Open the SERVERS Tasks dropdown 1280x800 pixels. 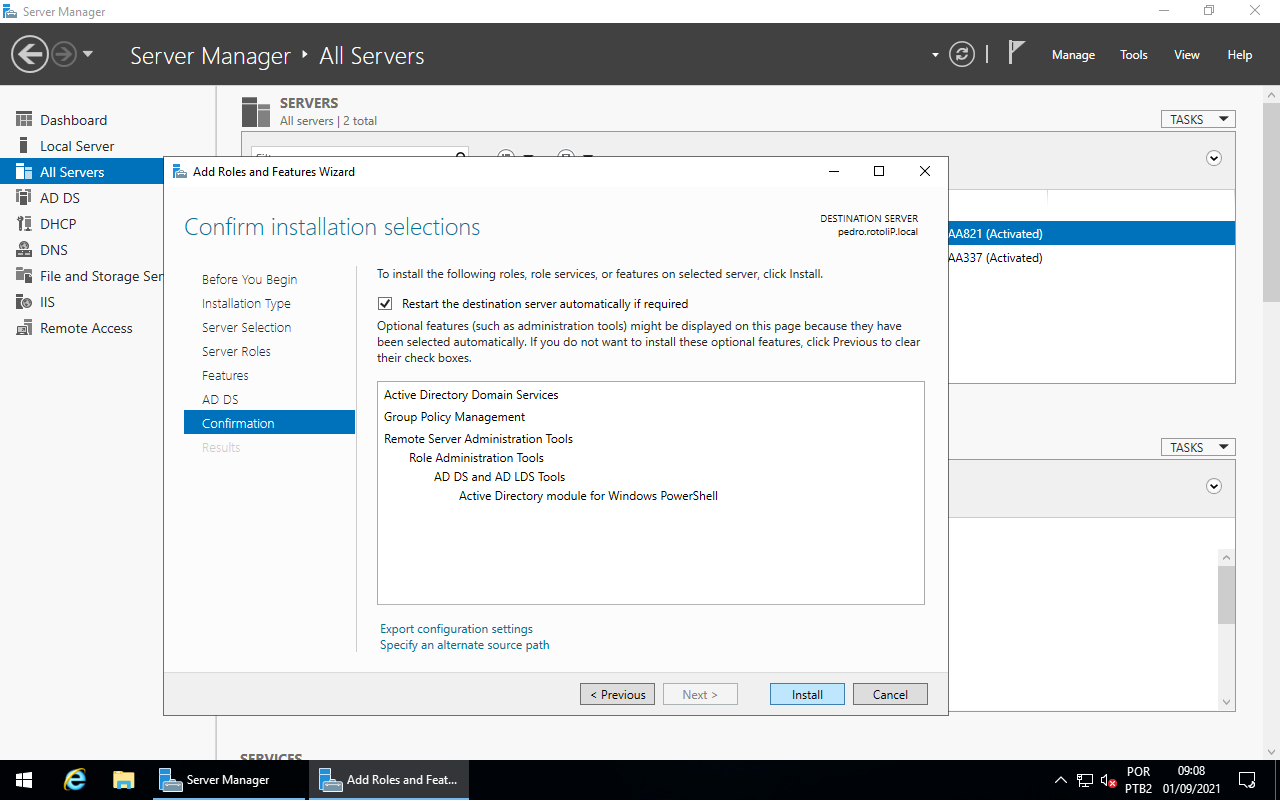1197,118
